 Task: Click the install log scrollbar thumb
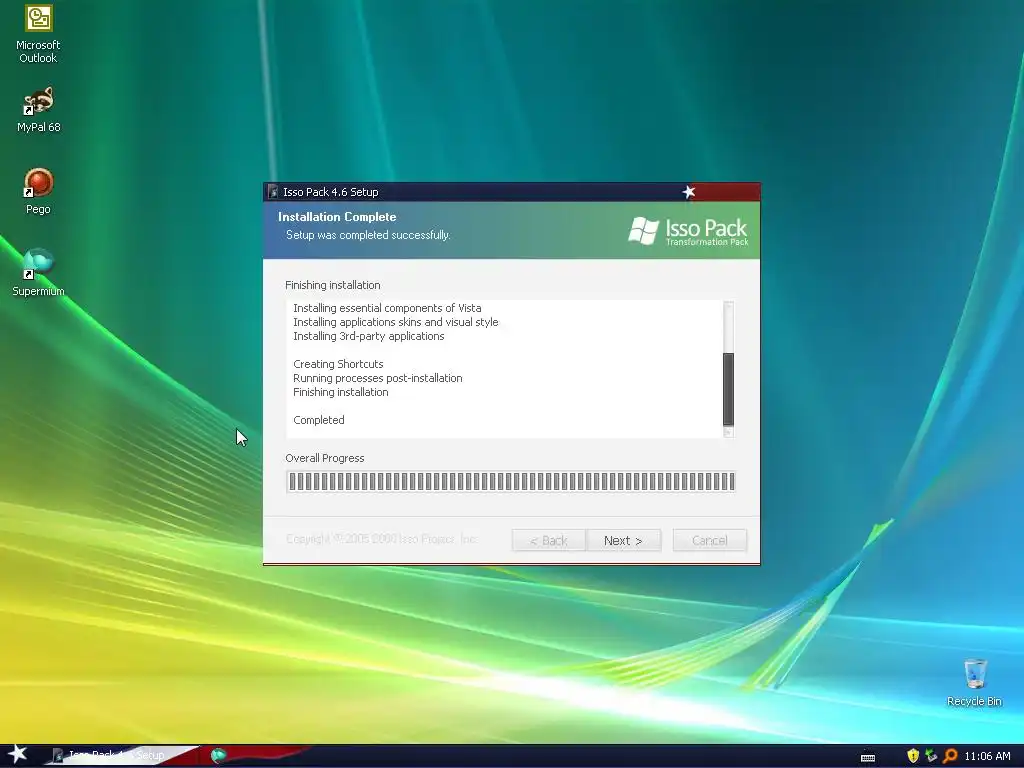tap(729, 389)
